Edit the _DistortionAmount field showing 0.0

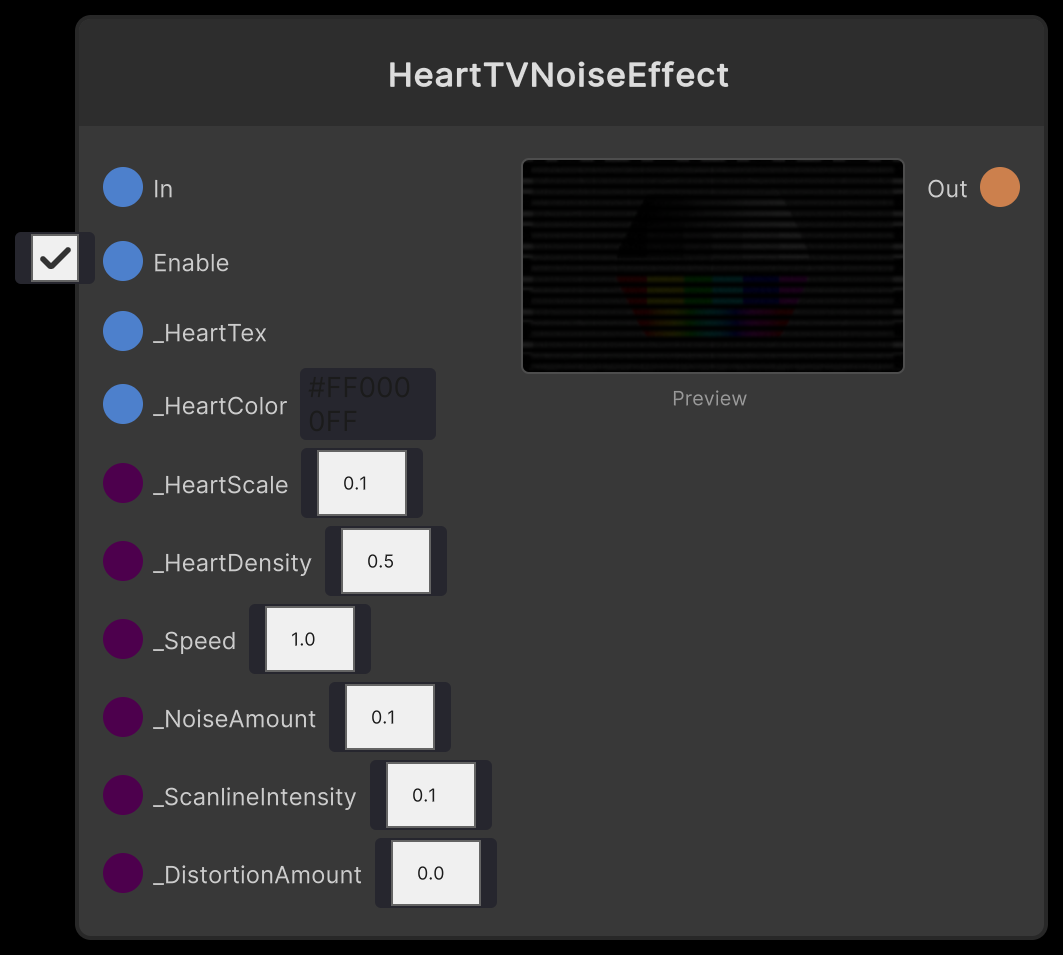pyautogui.click(x=435, y=873)
